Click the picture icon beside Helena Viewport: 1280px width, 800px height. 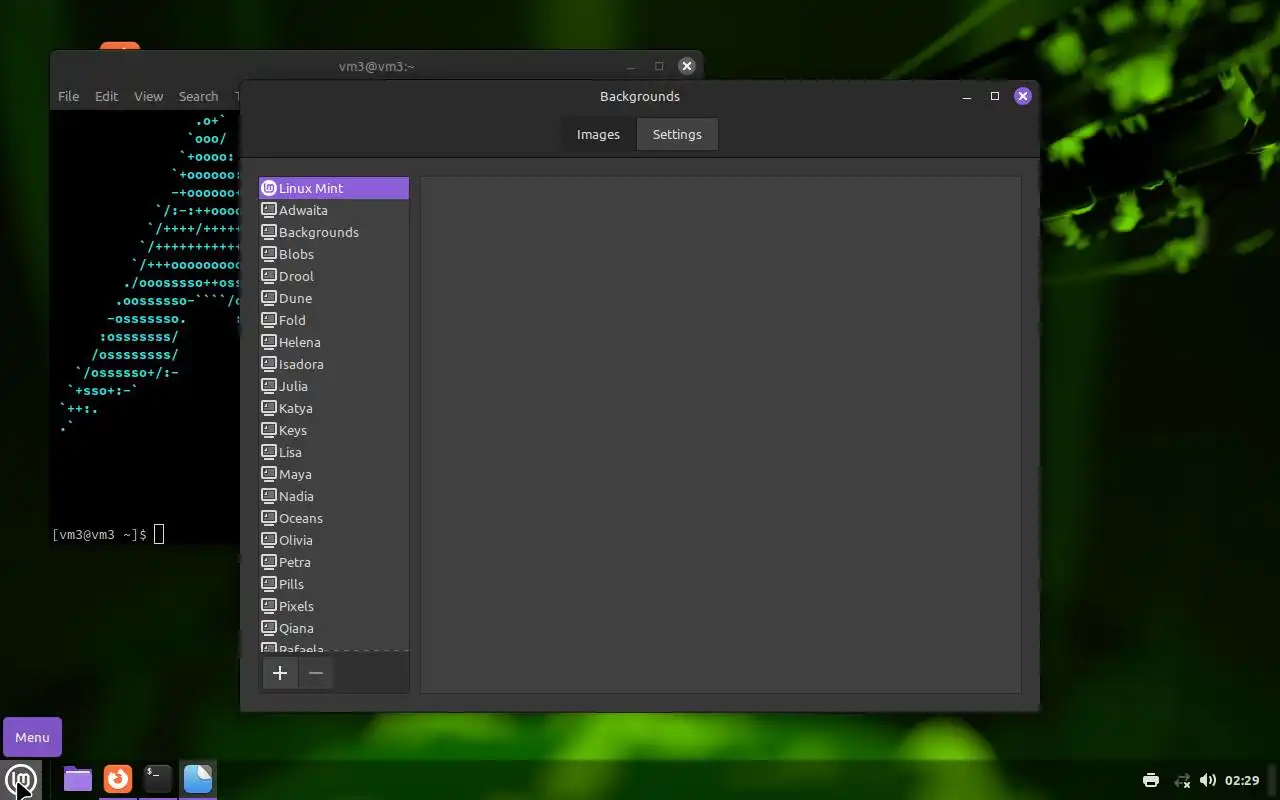pyautogui.click(x=268, y=342)
